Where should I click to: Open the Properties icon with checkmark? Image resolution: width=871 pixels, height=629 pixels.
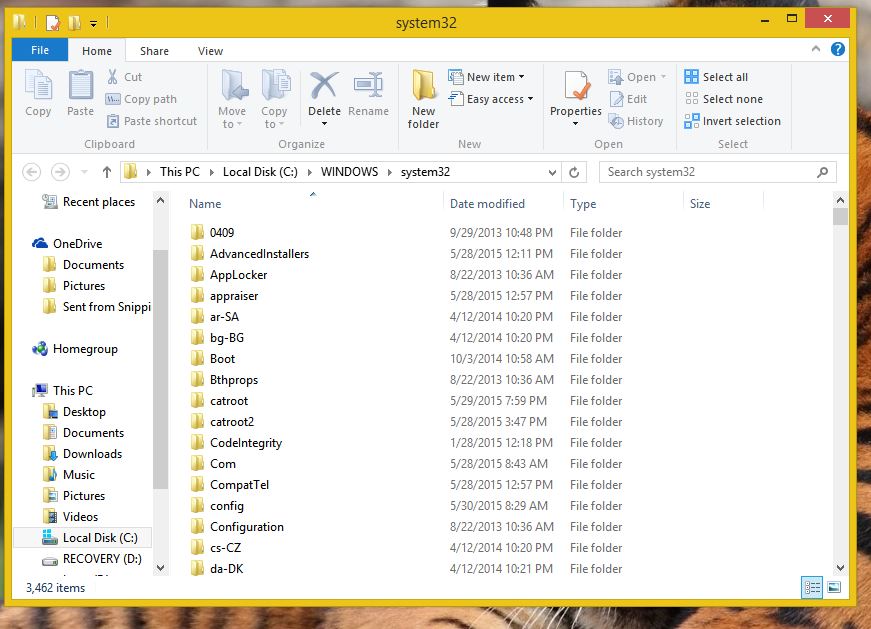[576, 85]
